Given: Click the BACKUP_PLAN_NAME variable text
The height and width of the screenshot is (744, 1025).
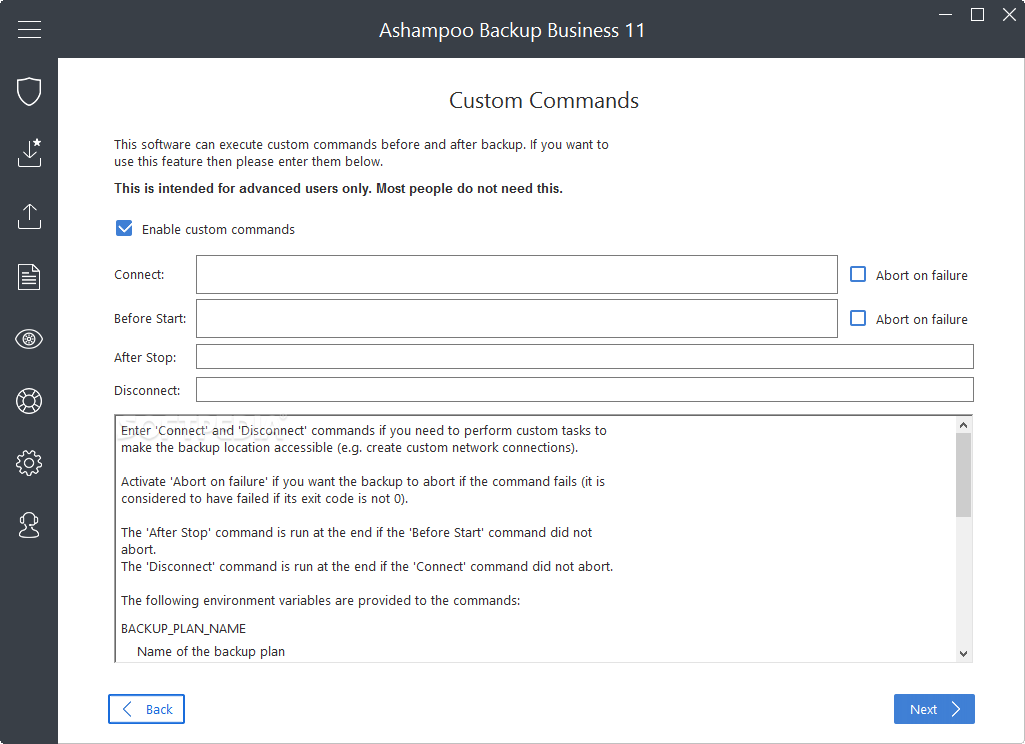Looking at the screenshot, I should [183, 628].
